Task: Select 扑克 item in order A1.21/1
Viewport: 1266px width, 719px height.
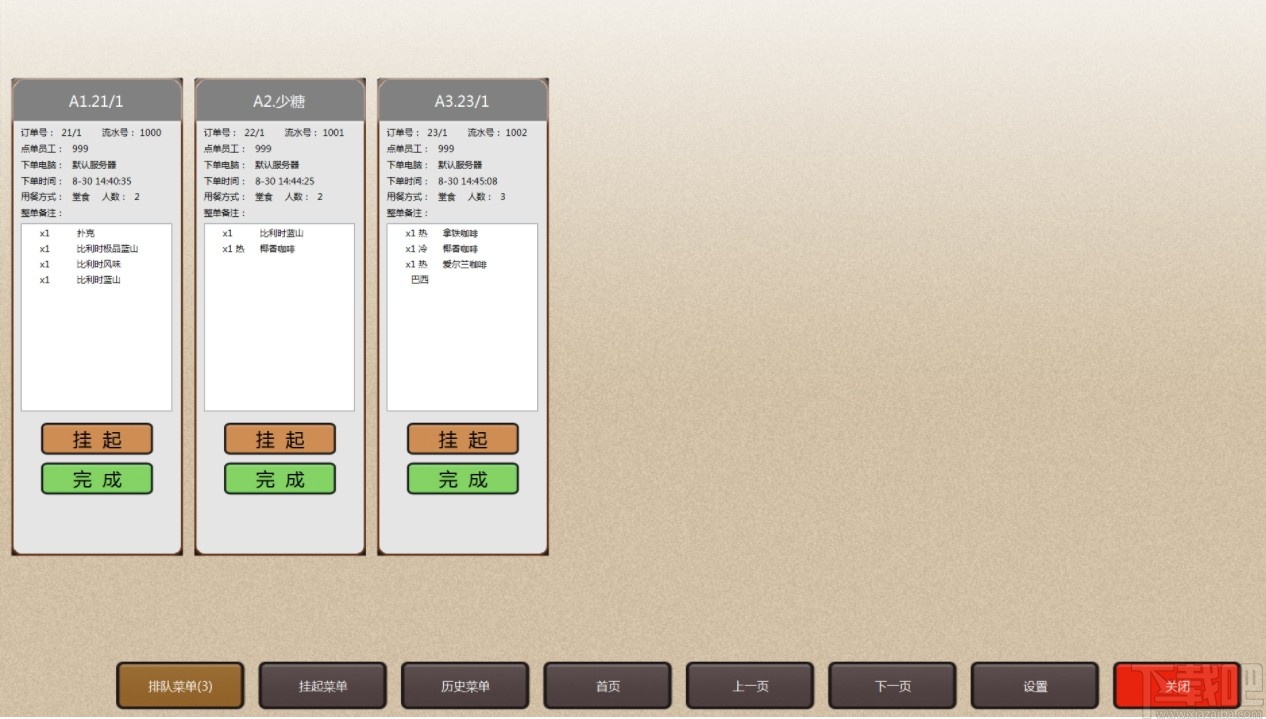Action: click(86, 233)
